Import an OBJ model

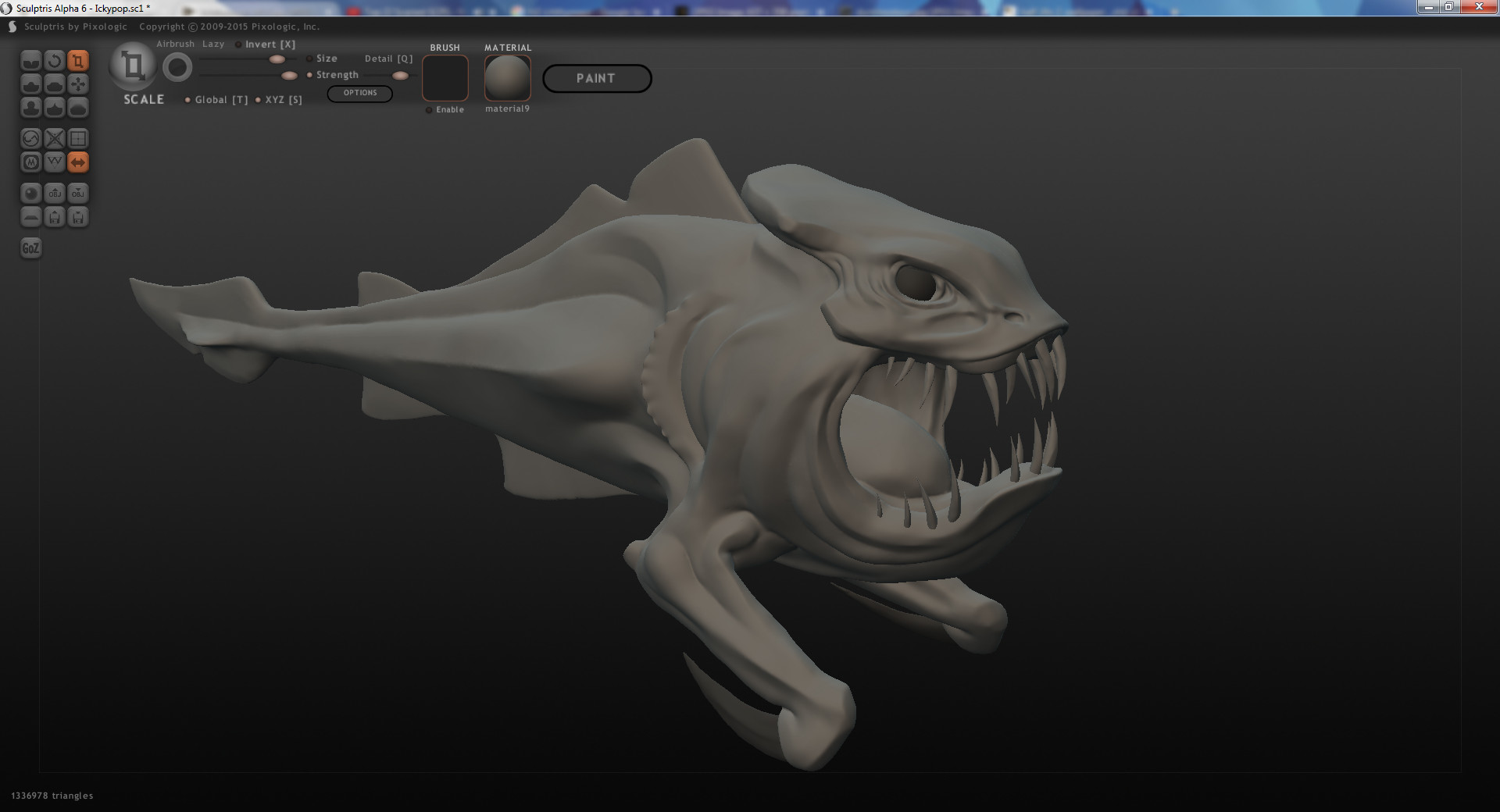tap(55, 193)
